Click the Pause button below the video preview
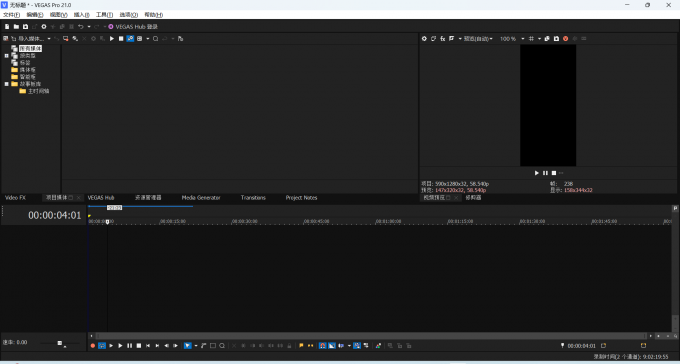 546,173
